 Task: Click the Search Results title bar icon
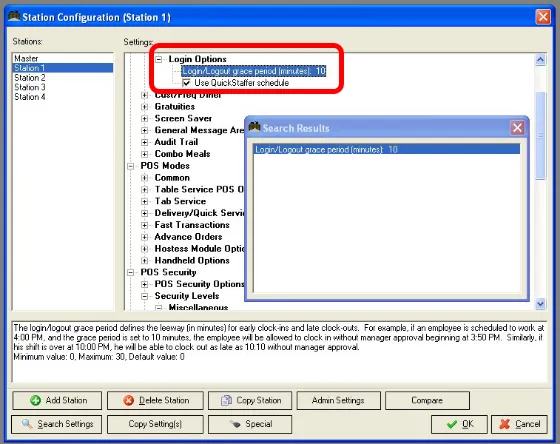click(x=254, y=127)
